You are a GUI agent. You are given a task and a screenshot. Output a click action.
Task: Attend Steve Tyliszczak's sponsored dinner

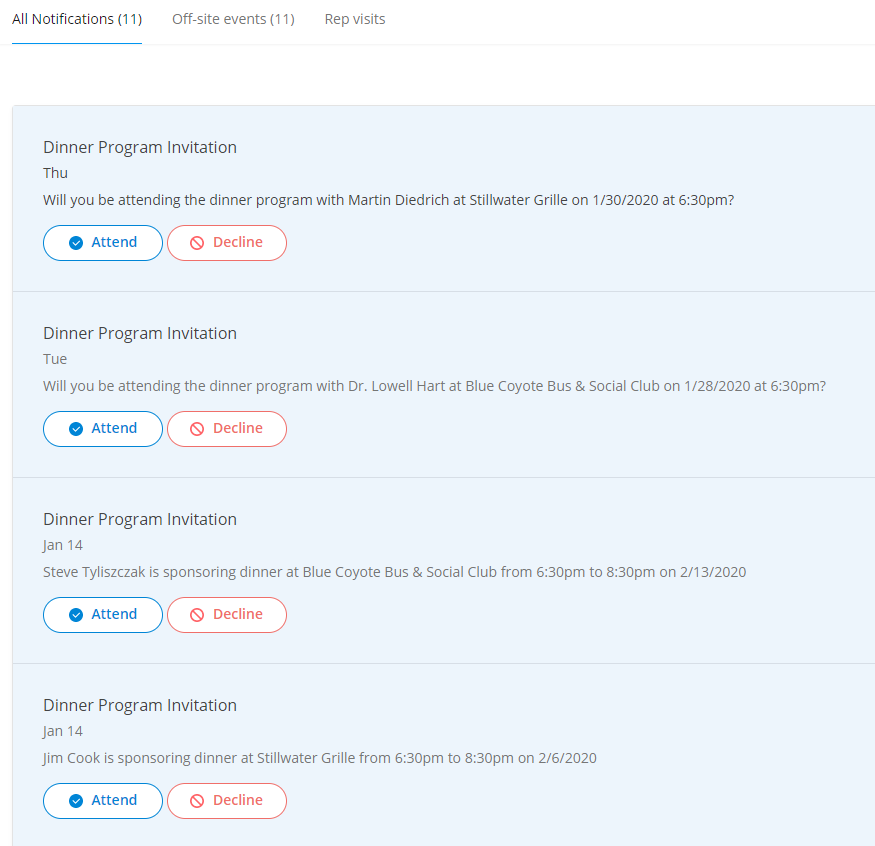click(103, 615)
